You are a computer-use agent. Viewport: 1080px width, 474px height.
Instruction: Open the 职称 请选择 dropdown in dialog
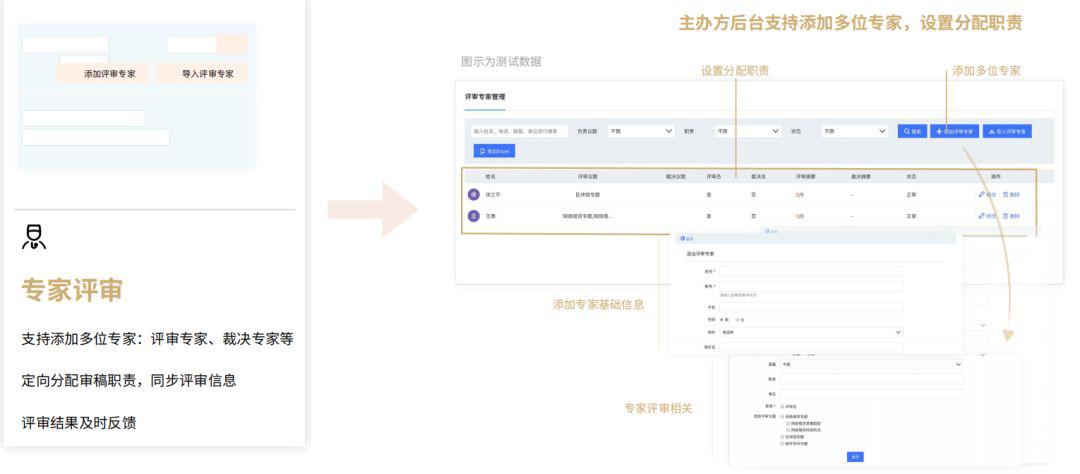point(811,332)
